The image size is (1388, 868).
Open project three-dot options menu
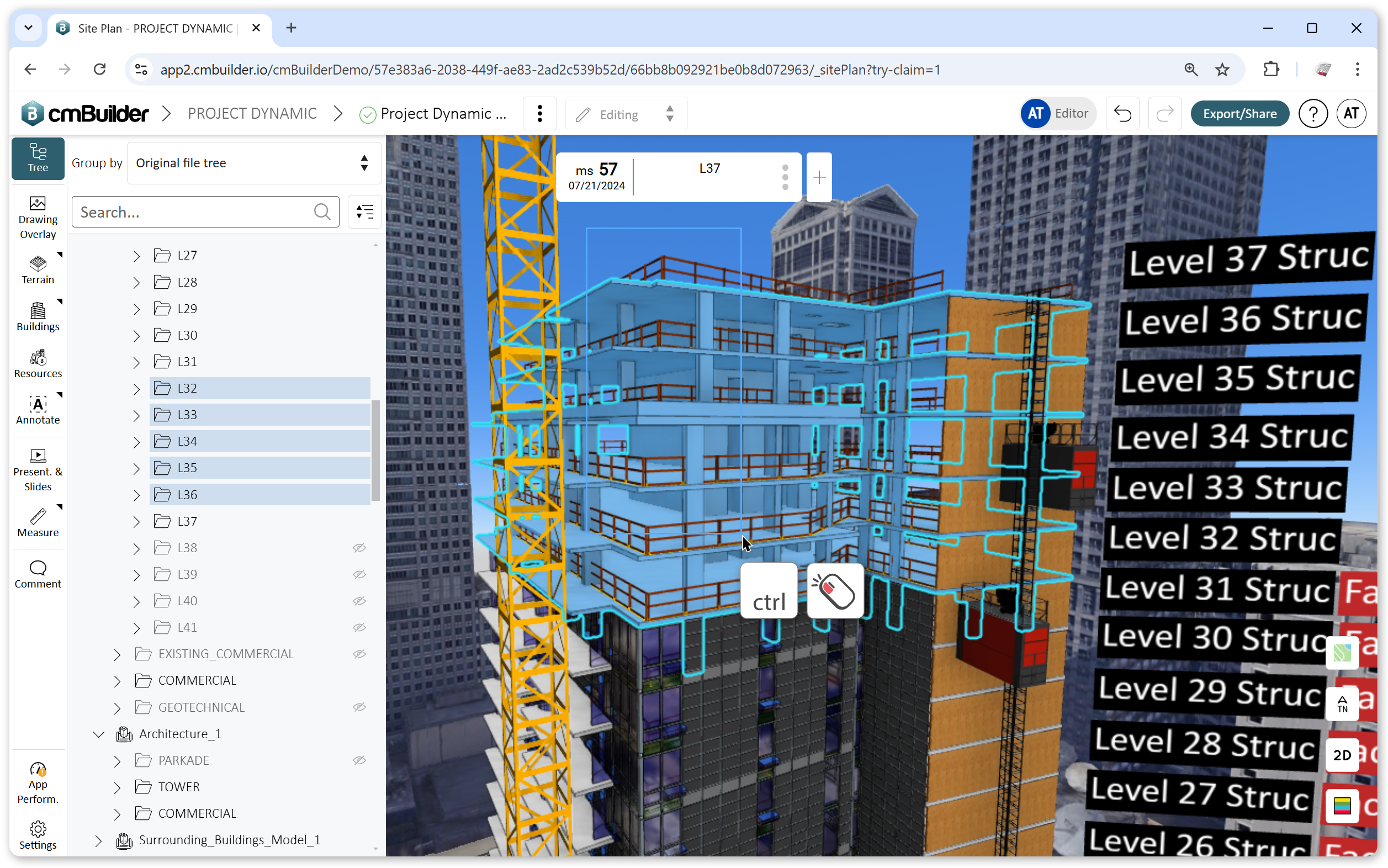point(539,114)
